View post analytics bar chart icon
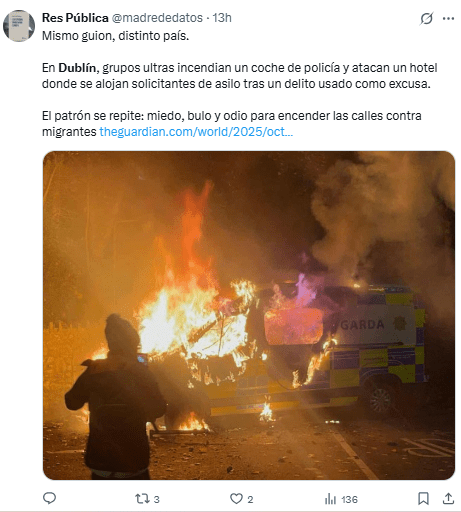461x512 pixels. point(330,499)
